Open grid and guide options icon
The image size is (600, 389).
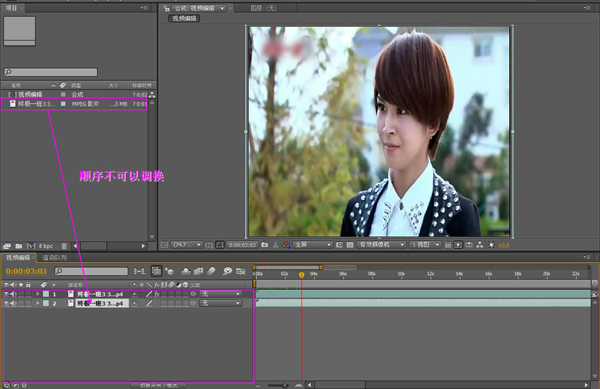[x=209, y=245]
